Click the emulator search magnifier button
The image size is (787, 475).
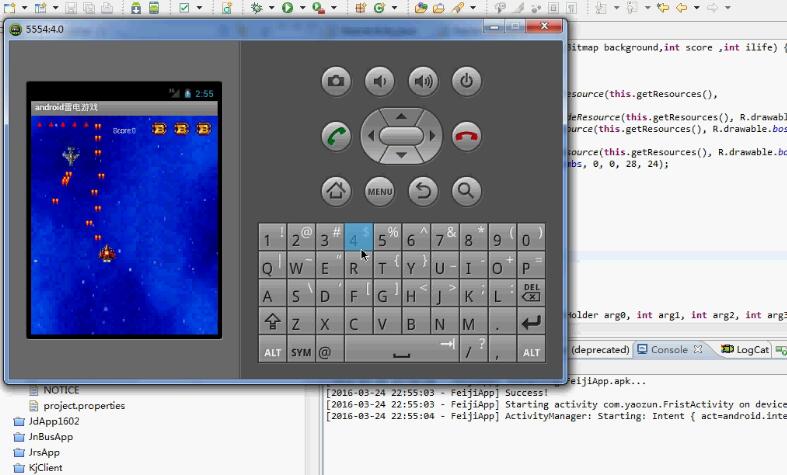click(x=466, y=191)
